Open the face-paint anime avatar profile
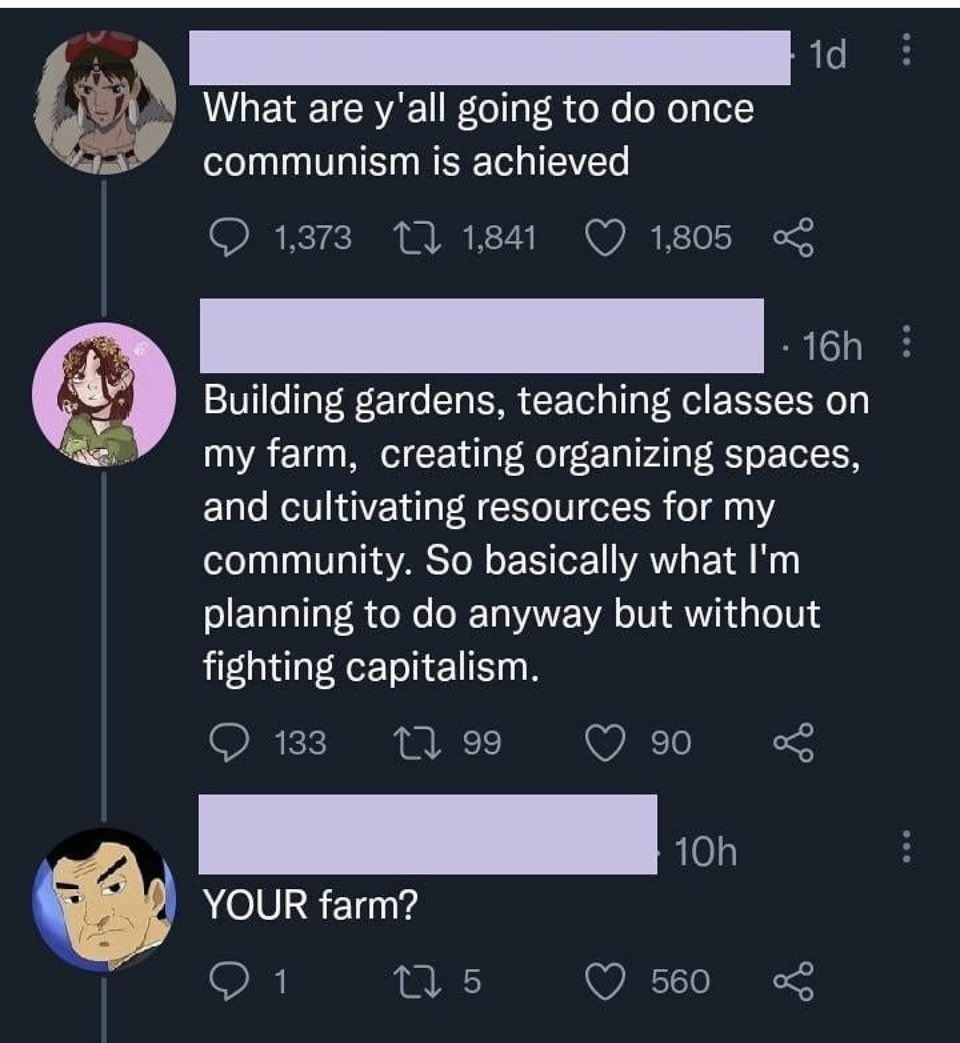This screenshot has height=1043, width=960. (x=103, y=103)
